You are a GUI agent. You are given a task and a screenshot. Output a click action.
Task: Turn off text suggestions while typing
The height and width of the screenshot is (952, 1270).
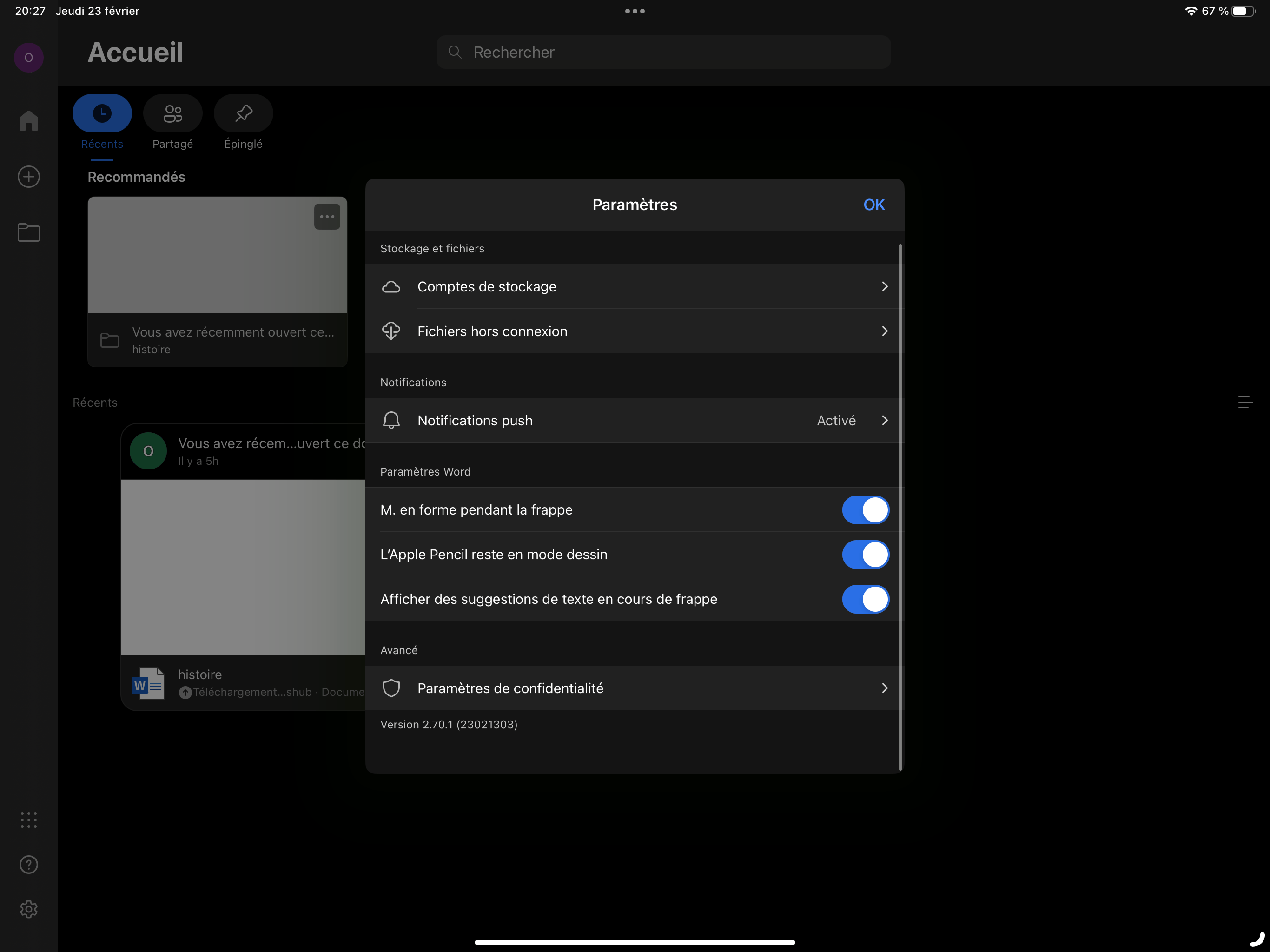click(x=865, y=599)
